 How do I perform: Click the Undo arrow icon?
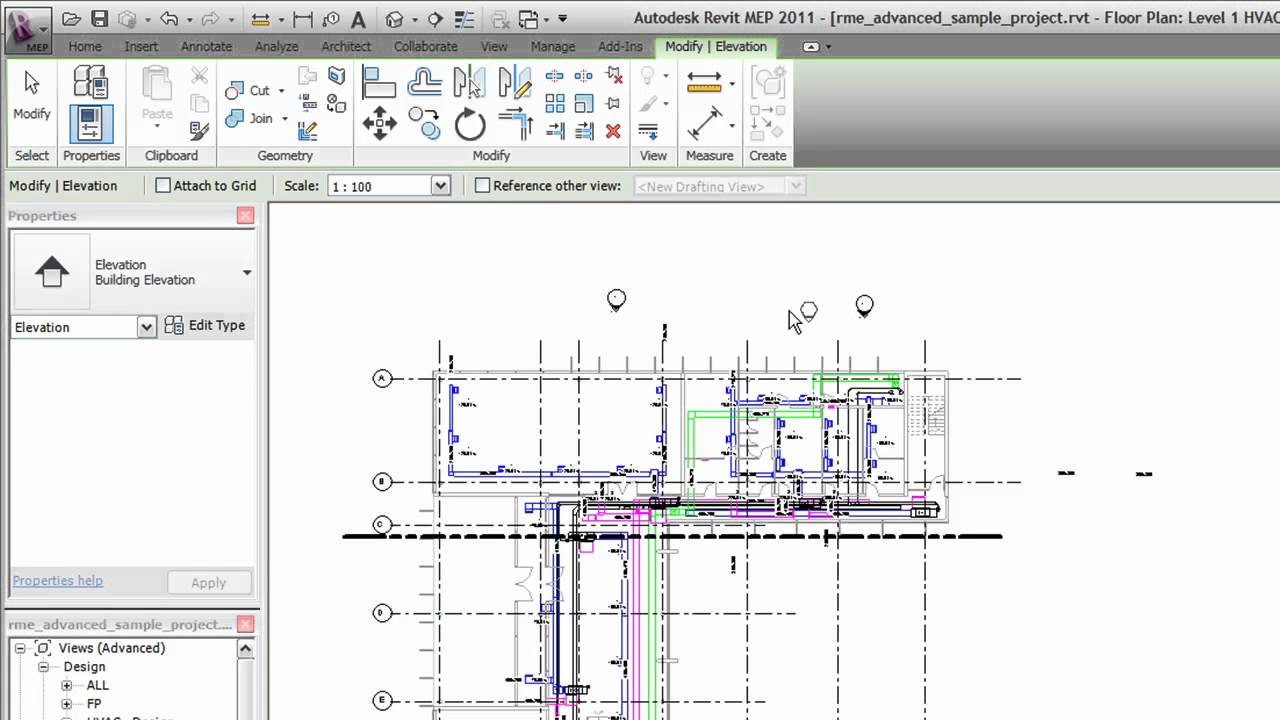coord(168,19)
